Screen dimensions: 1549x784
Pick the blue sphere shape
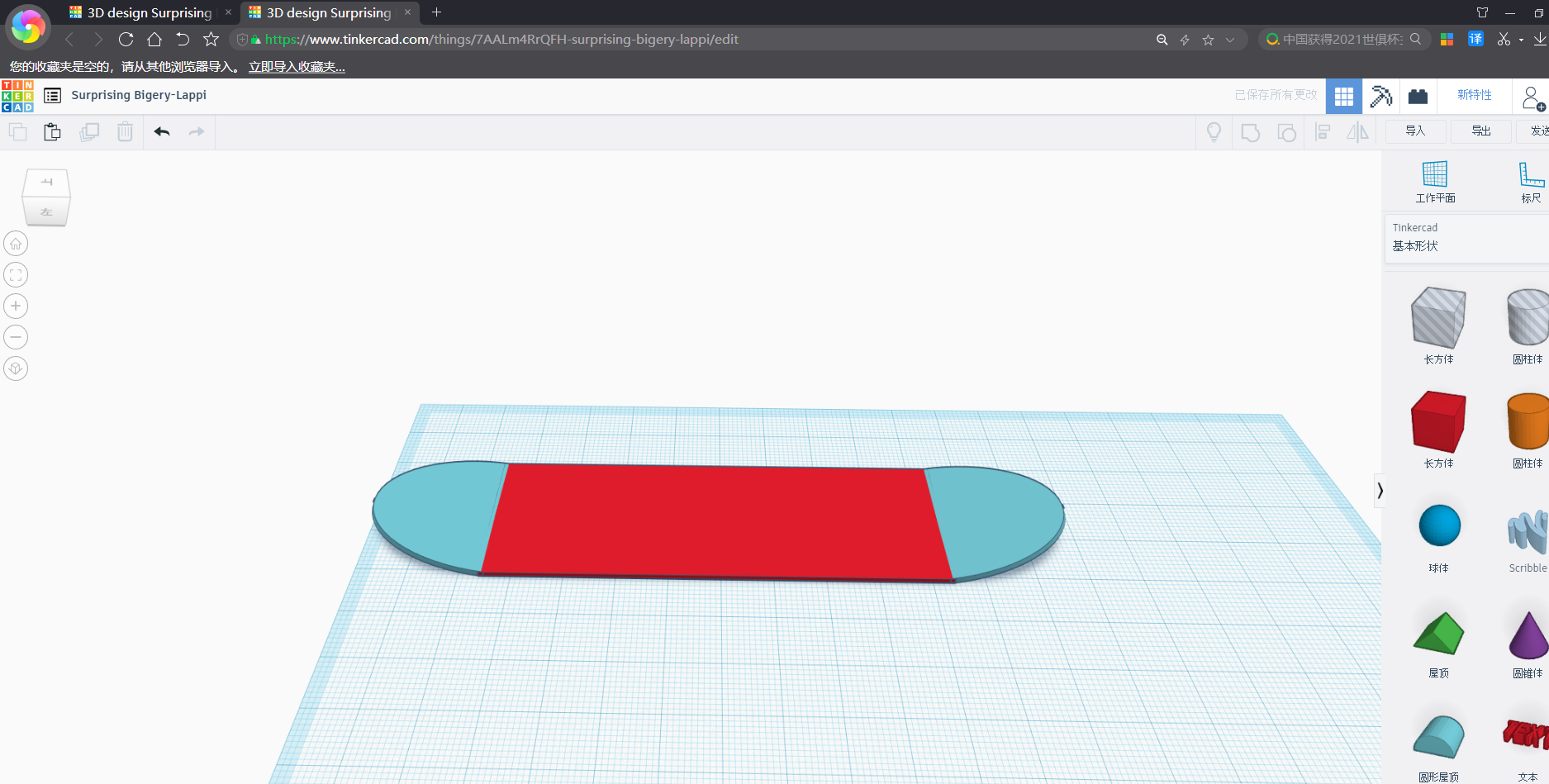(x=1439, y=525)
